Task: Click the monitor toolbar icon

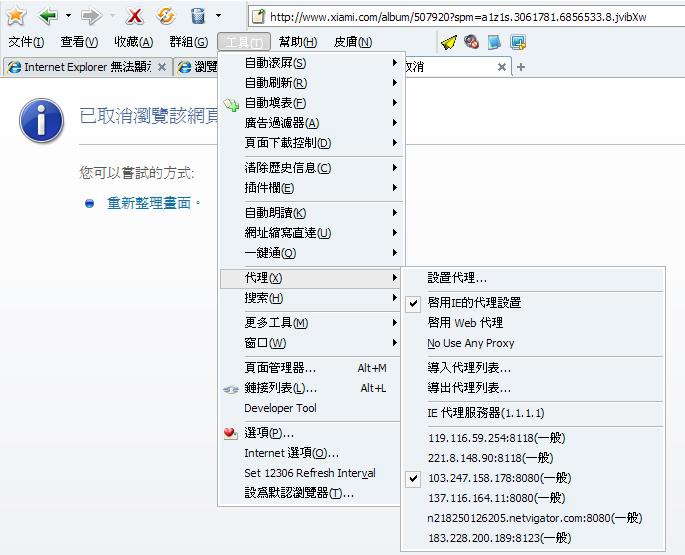Action: pos(518,42)
